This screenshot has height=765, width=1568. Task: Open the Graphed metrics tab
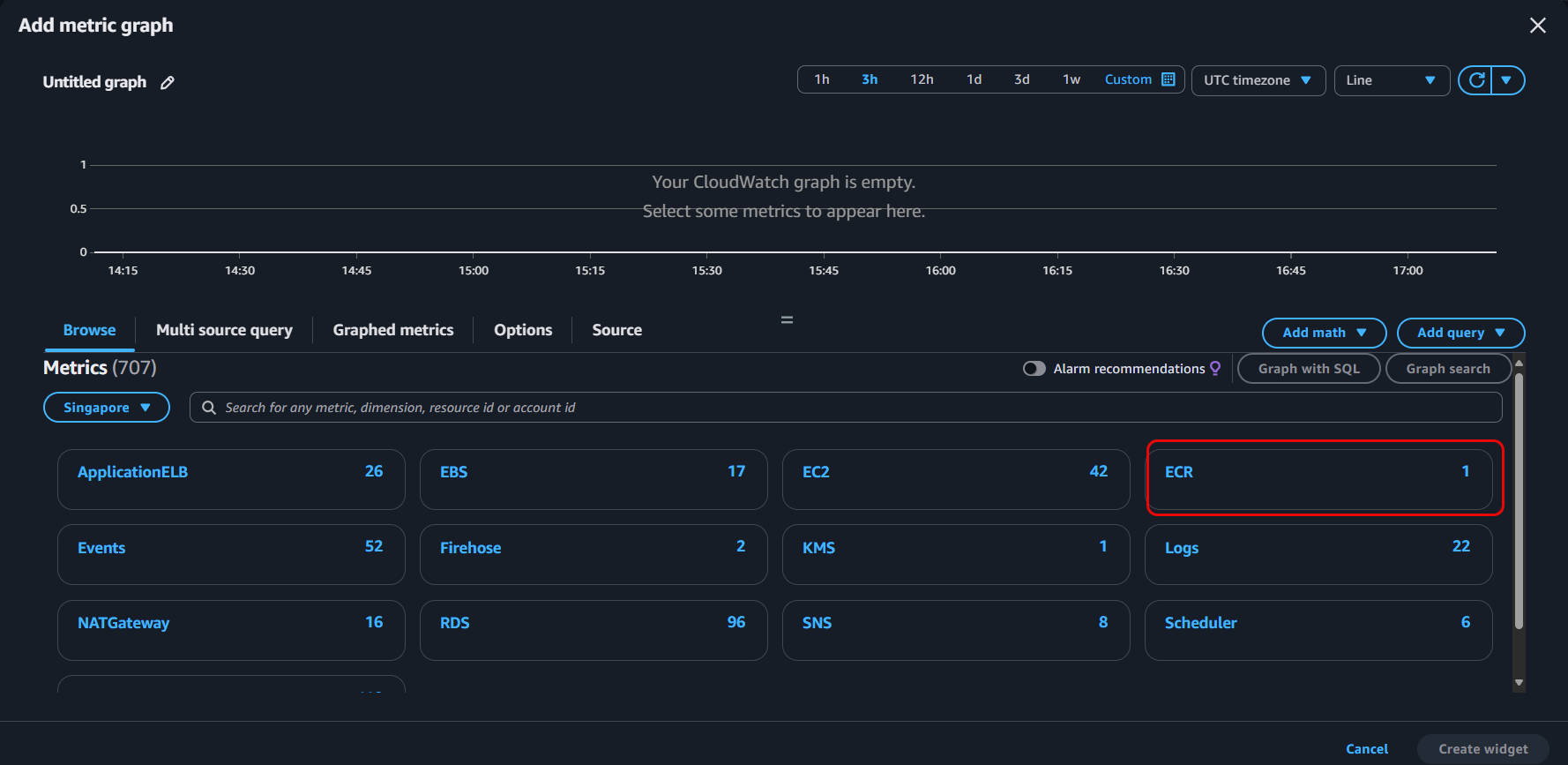point(393,330)
